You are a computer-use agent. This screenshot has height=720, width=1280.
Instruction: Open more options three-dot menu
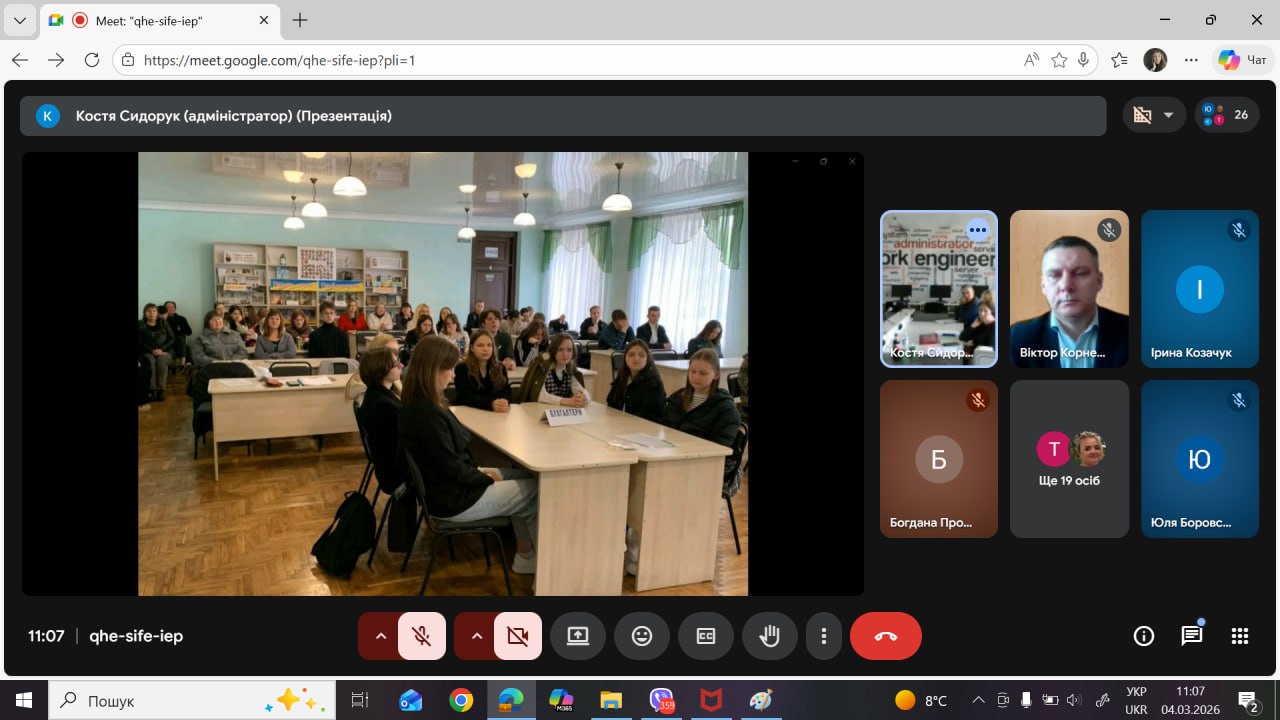(x=824, y=636)
